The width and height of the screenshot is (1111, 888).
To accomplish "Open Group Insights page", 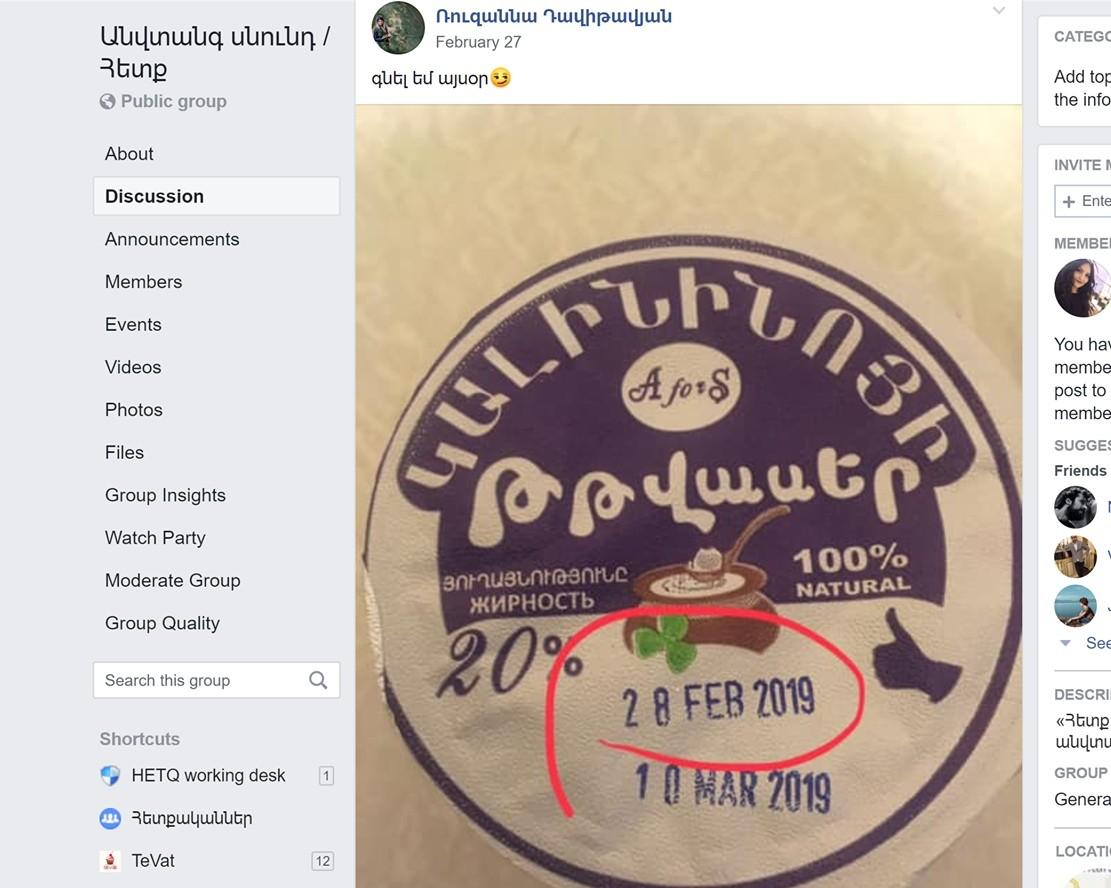I will (165, 495).
